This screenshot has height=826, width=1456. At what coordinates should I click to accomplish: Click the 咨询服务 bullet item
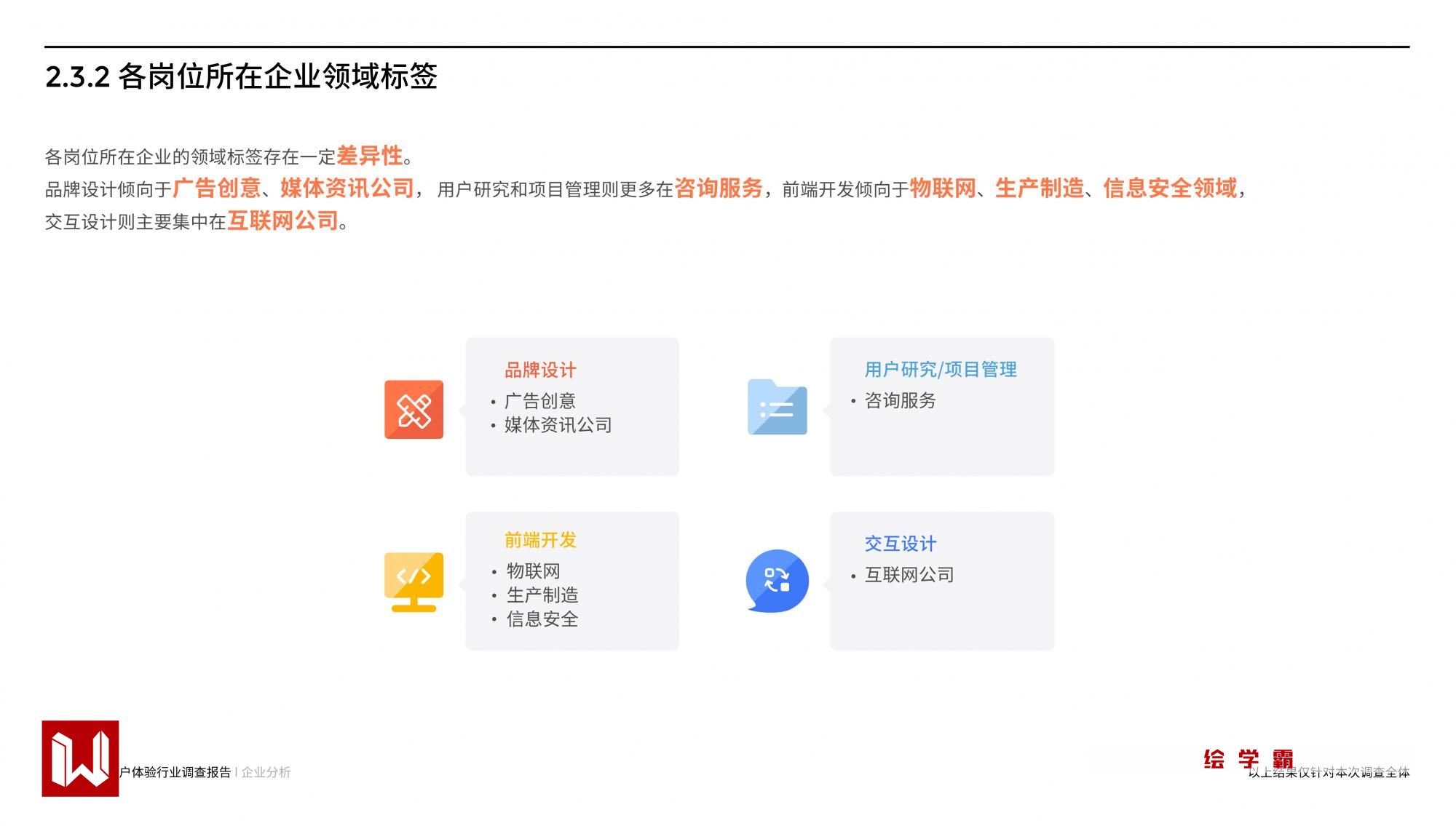[x=900, y=400]
